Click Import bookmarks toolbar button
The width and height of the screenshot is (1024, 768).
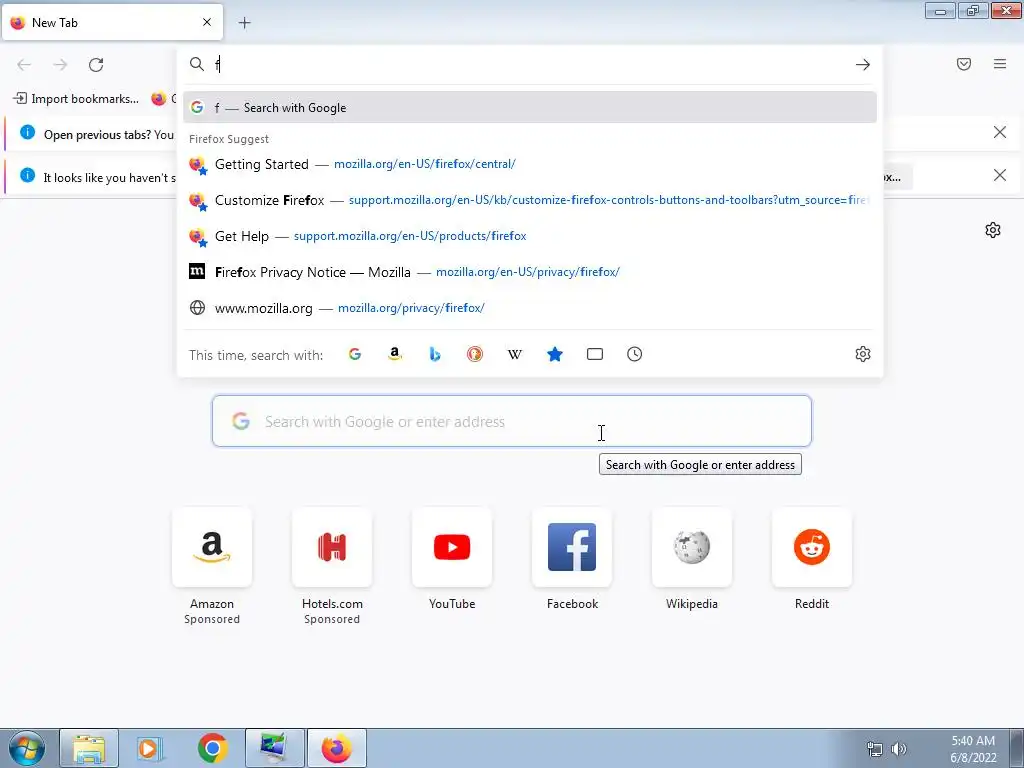click(76, 99)
